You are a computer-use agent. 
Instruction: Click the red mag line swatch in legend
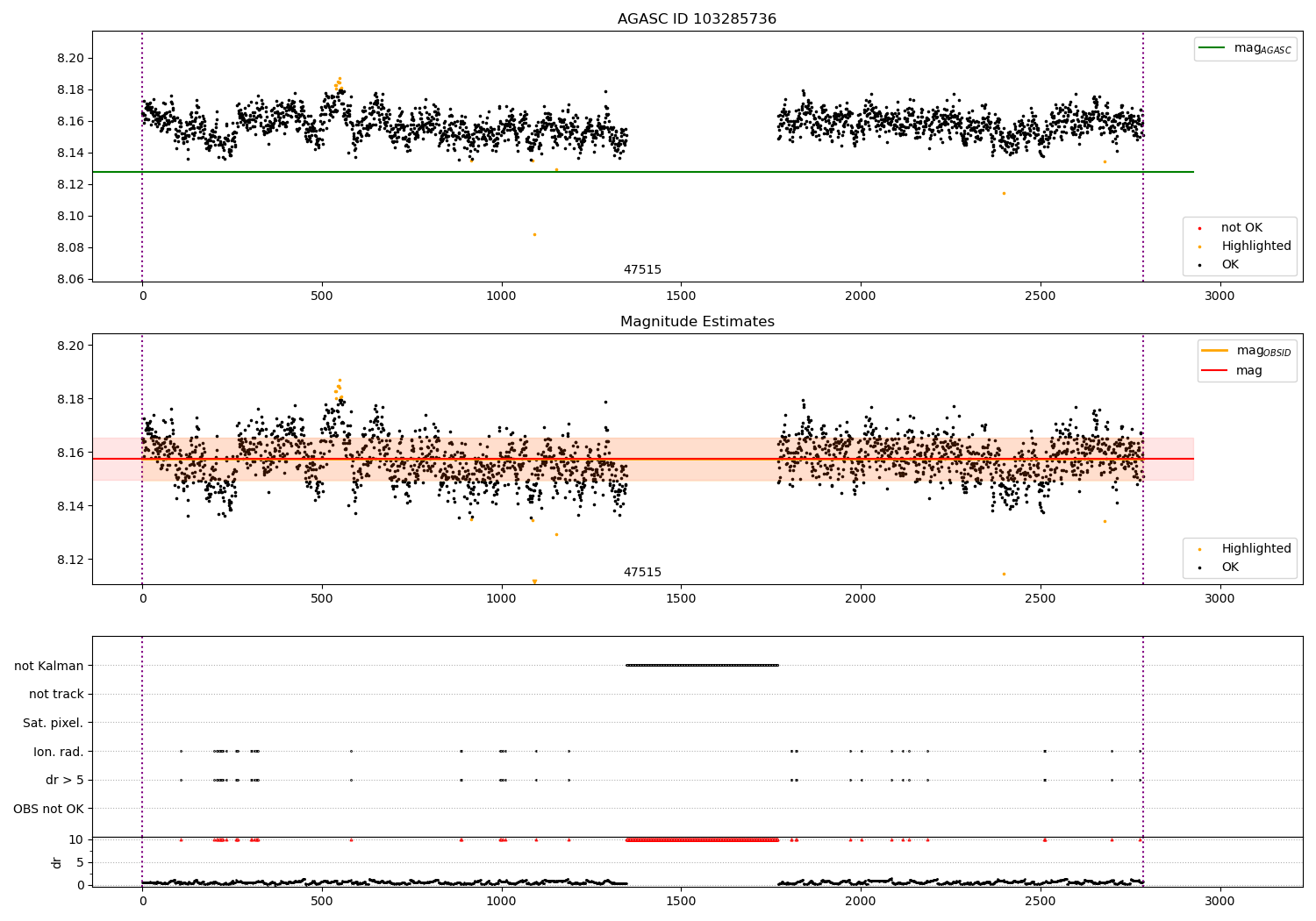click(1215, 371)
